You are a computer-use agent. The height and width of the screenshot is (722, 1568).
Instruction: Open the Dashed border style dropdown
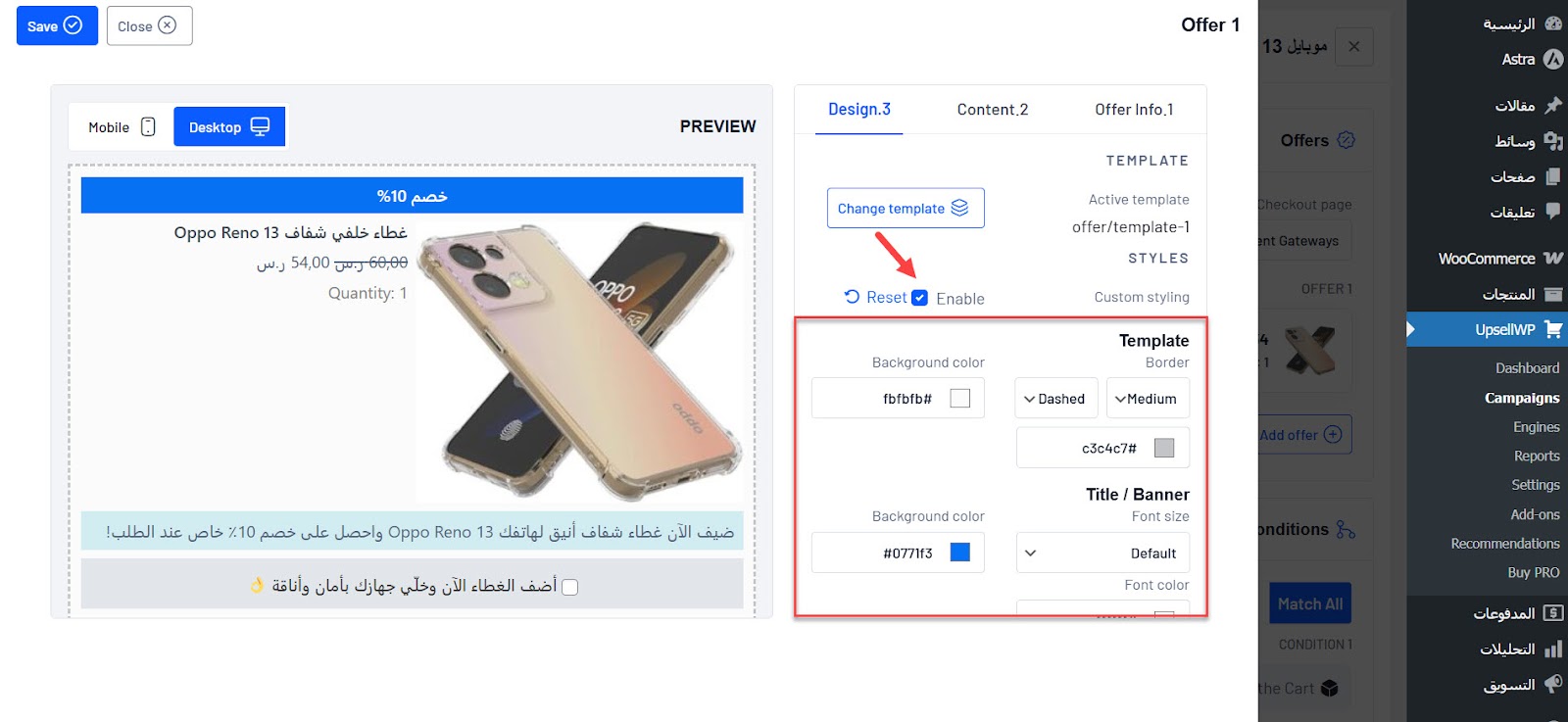click(1054, 399)
